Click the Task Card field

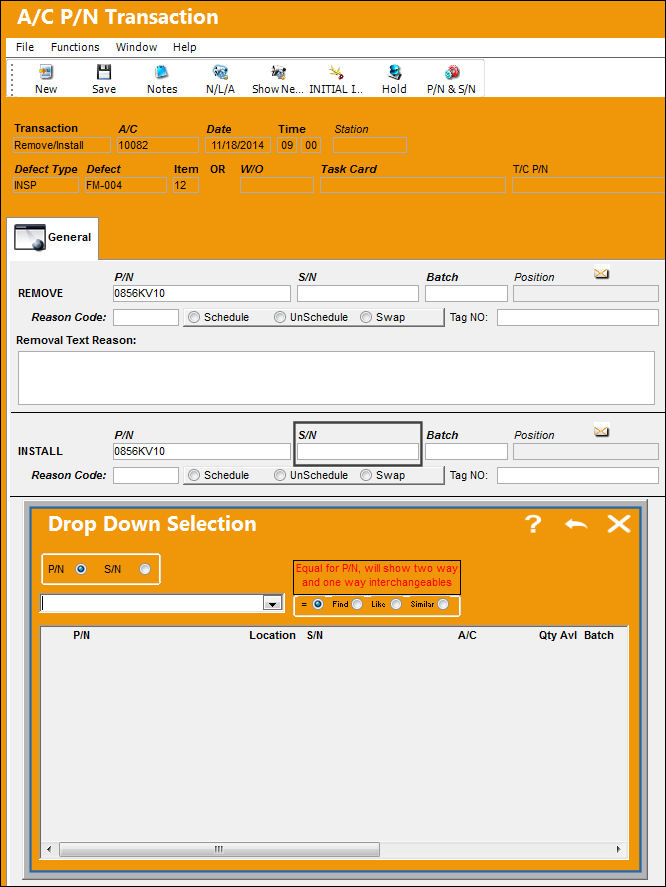click(x=413, y=185)
